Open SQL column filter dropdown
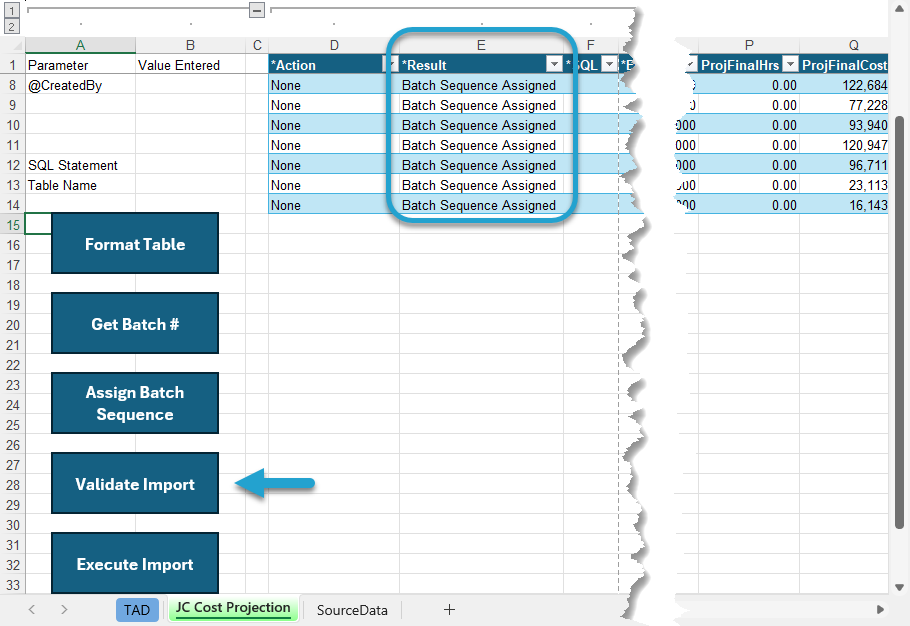 pos(609,64)
